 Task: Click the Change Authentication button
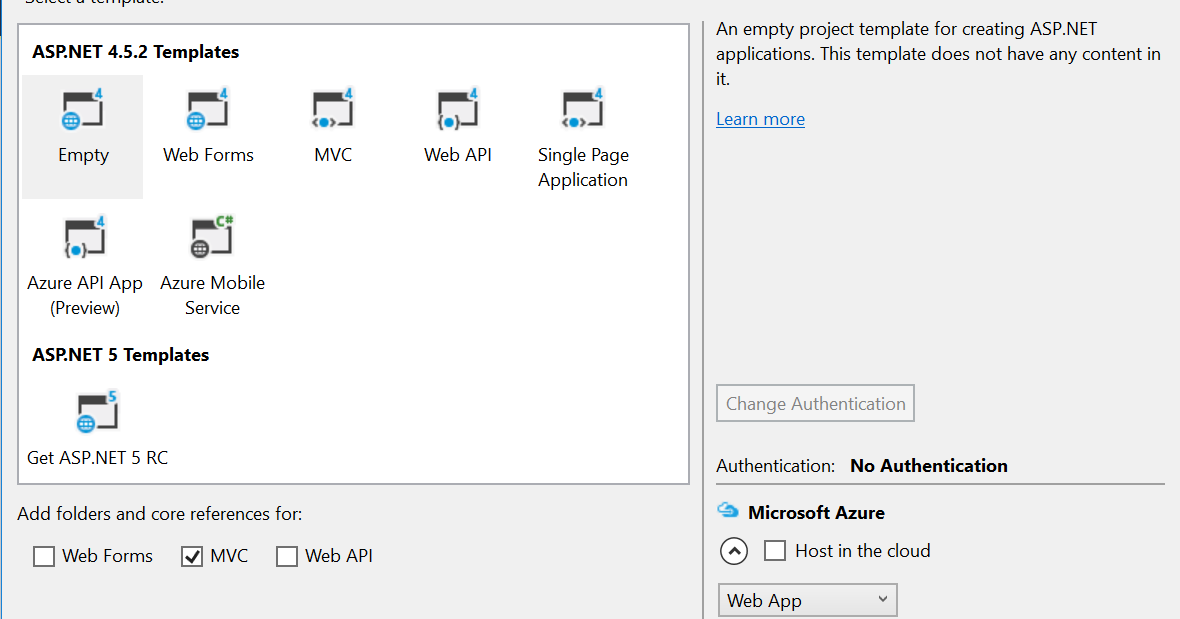[x=815, y=403]
